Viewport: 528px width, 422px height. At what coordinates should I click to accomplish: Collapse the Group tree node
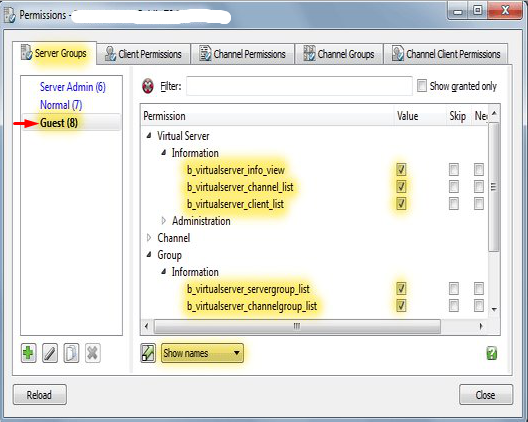[148, 255]
